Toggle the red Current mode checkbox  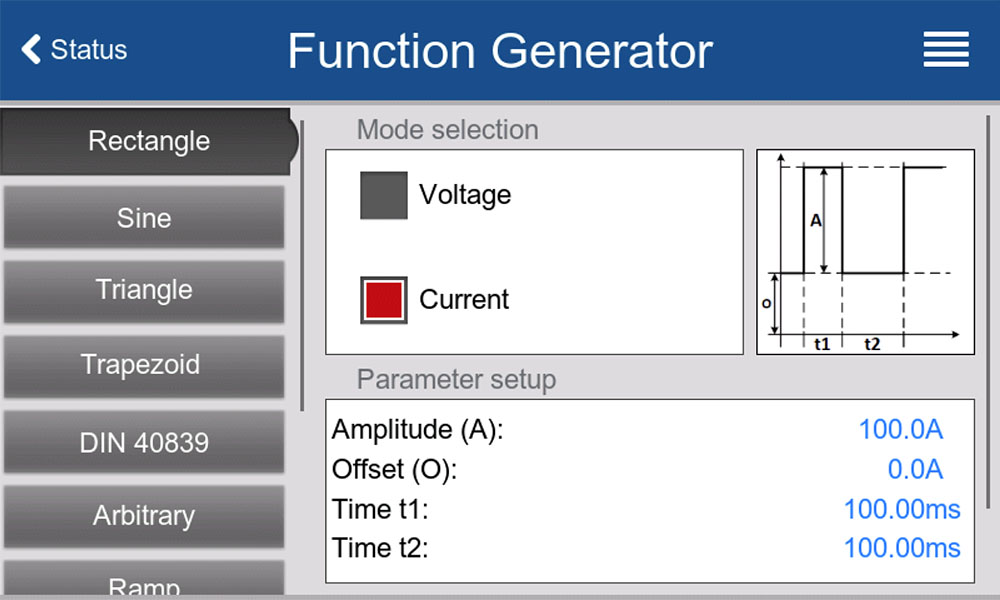[x=383, y=300]
